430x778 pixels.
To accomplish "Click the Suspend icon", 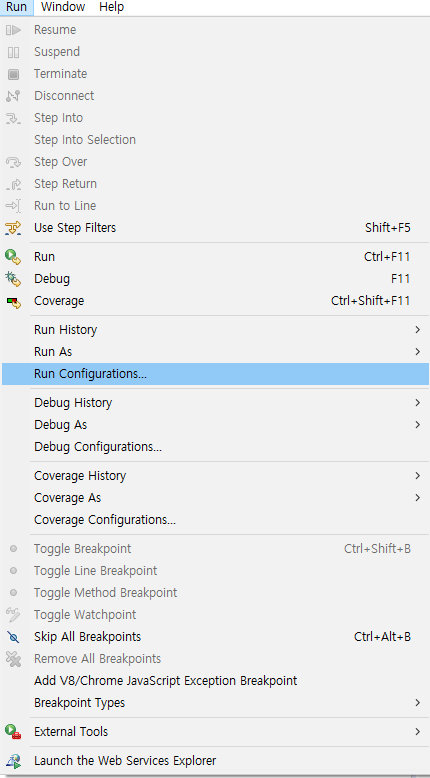I will (13, 52).
